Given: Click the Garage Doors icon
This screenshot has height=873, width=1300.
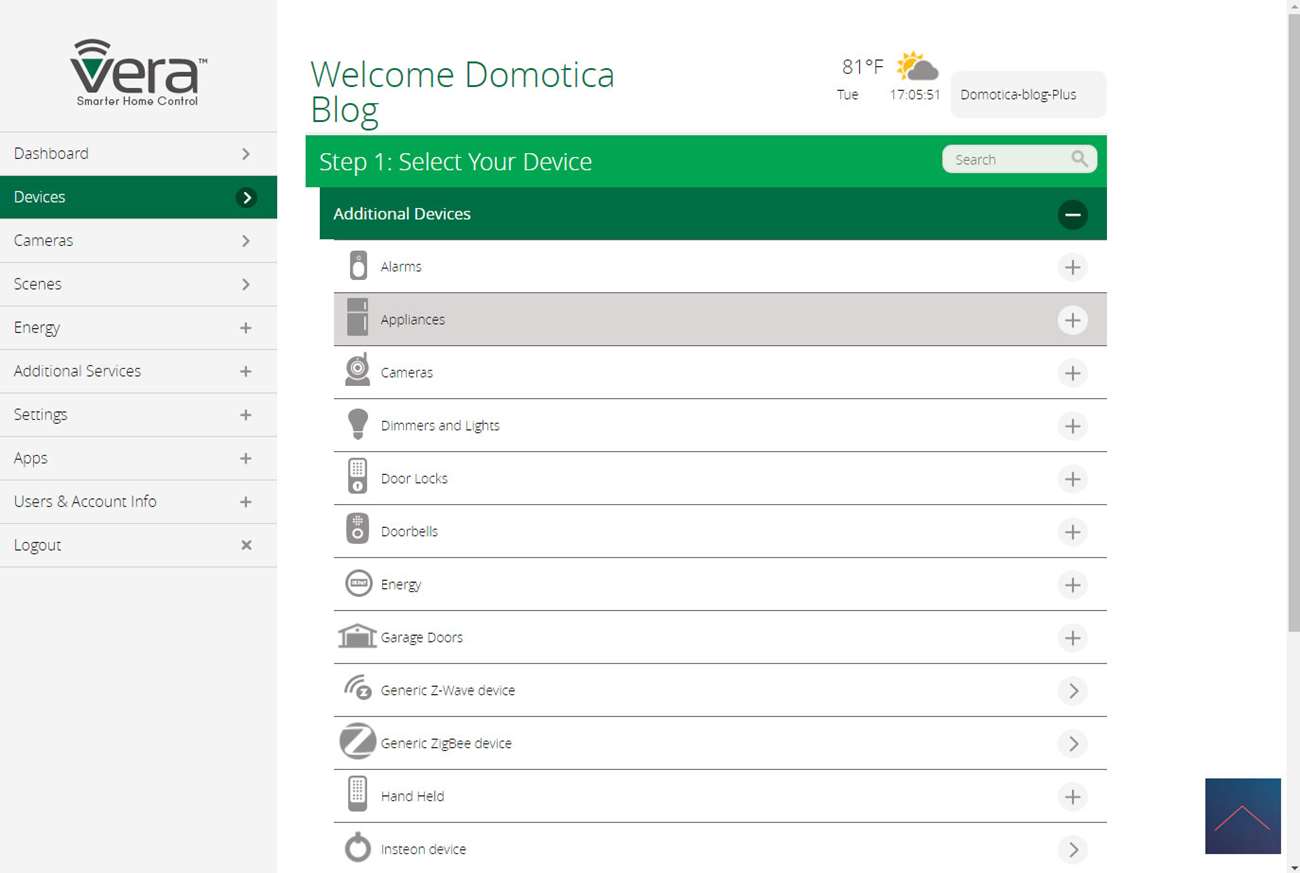Looking at the screenshot, I should pyautogui.click(x=357, y=636).
